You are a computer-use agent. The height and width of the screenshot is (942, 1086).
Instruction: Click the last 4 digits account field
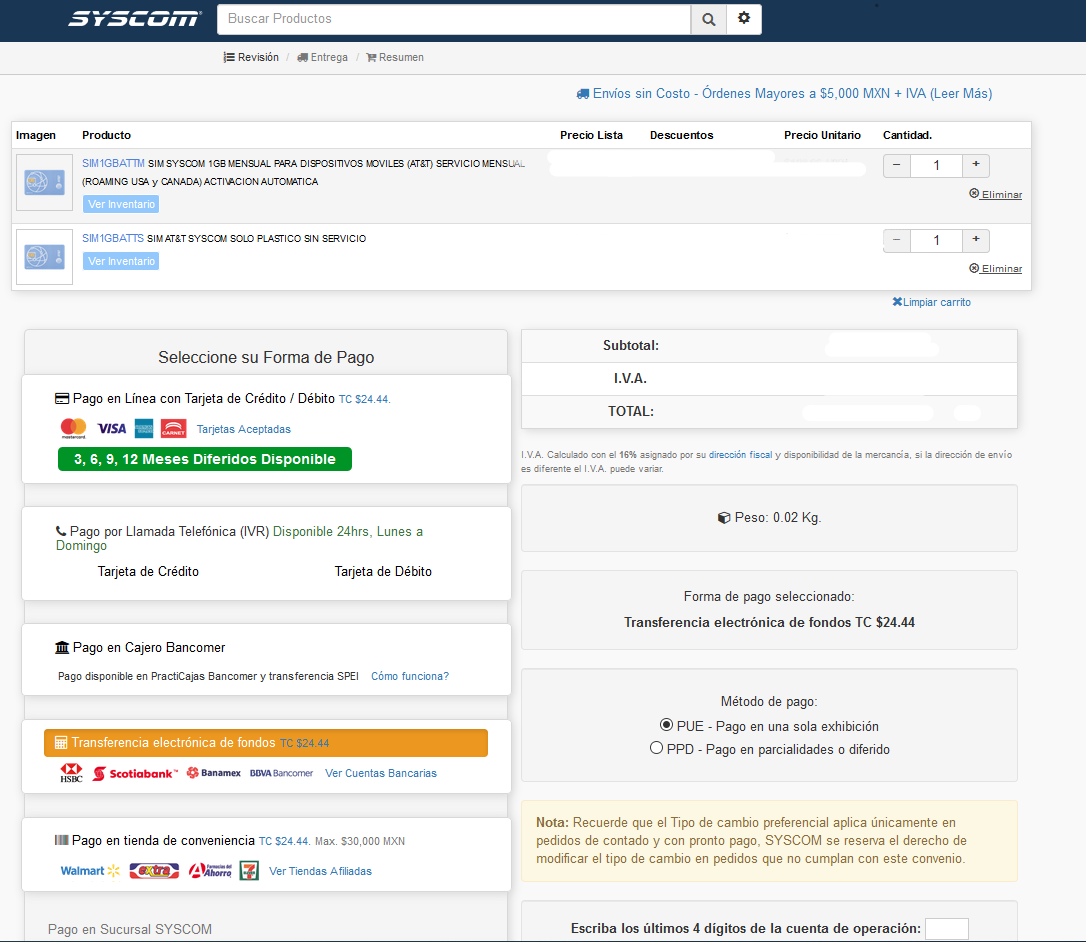pyautogui.click(x=947, y=929)
